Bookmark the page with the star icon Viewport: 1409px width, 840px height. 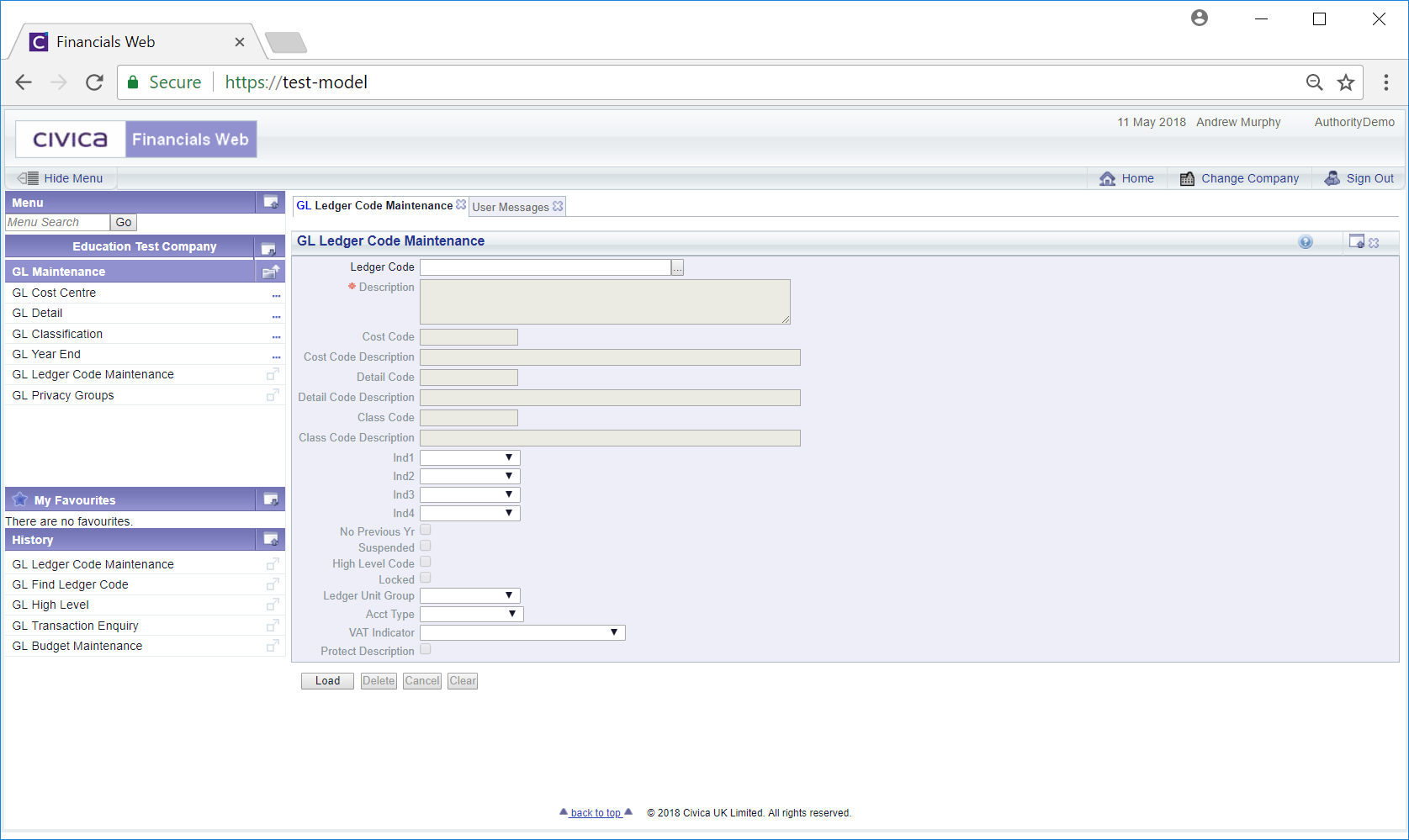(x=1346, y=82)
